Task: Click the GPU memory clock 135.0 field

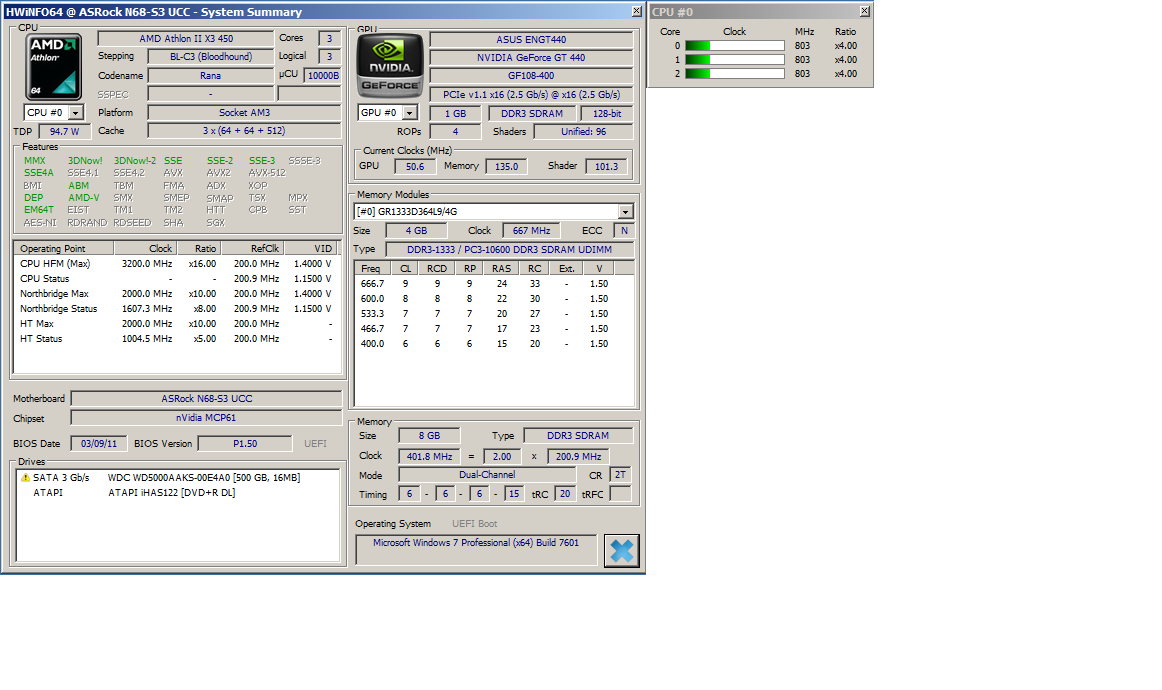Action: (x=507, y=167)
